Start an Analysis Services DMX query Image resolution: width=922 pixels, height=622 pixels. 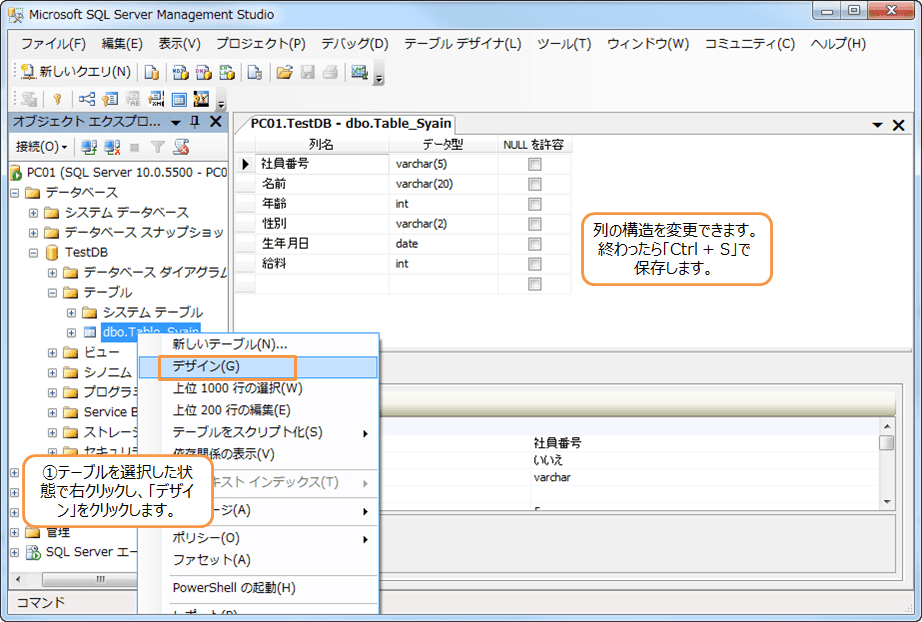(203, 72)
